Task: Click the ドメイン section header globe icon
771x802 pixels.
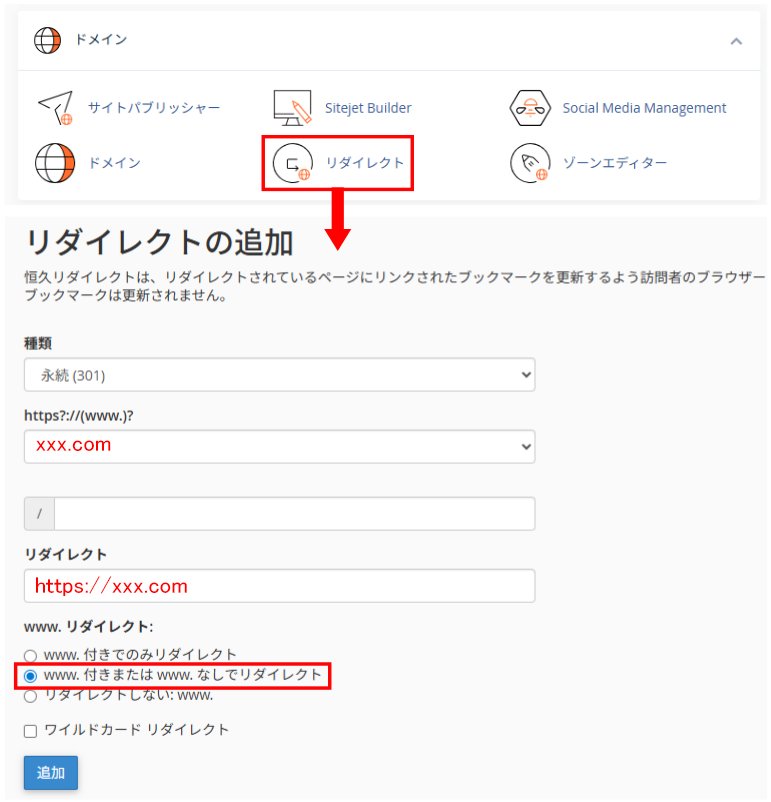Action: [48, 40]
